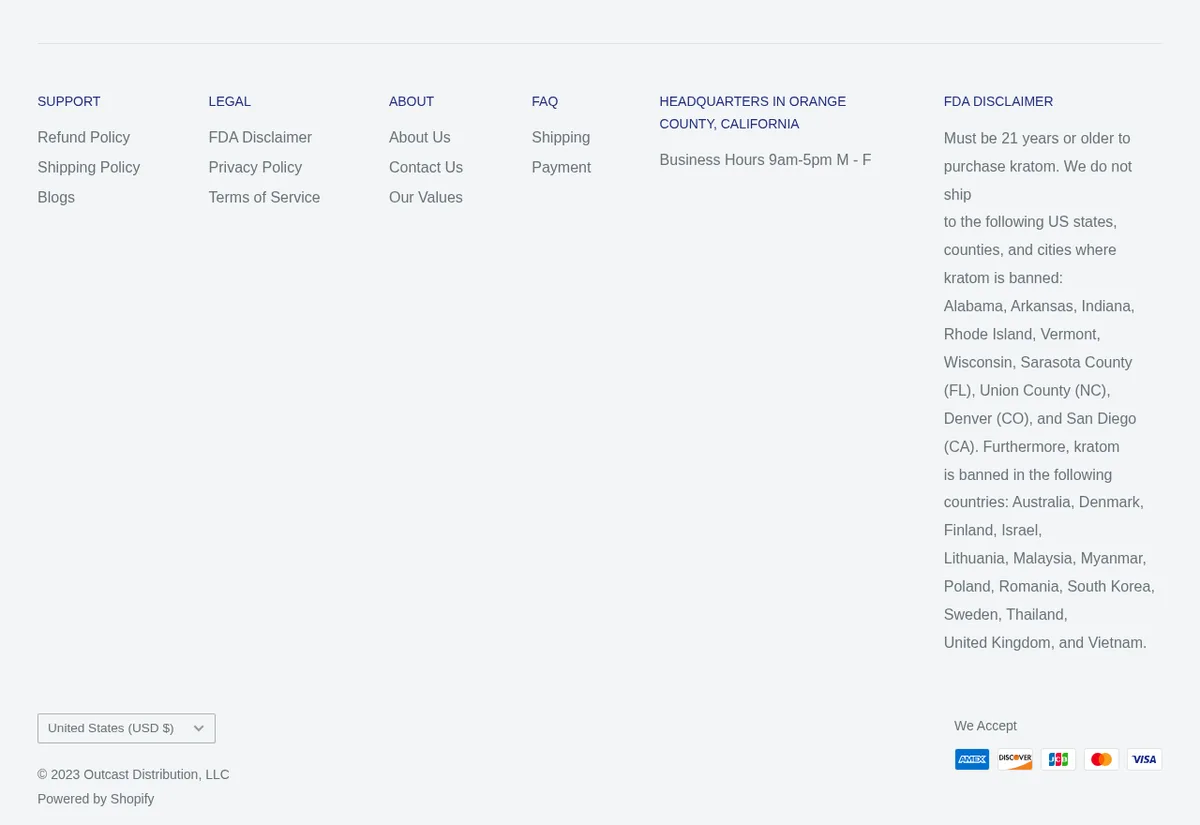Click the JCB payment icon
1200x825 pixels.
[x=1058, y=759]
